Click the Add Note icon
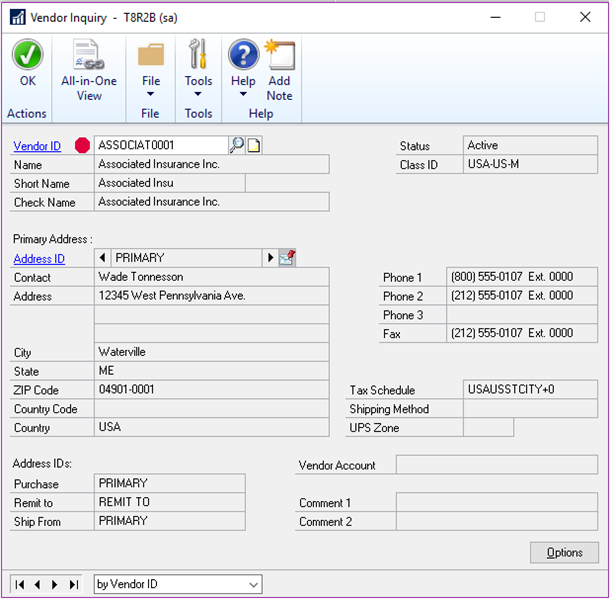The width and height of the screenshot is (612, 600). tap(279, 56)
